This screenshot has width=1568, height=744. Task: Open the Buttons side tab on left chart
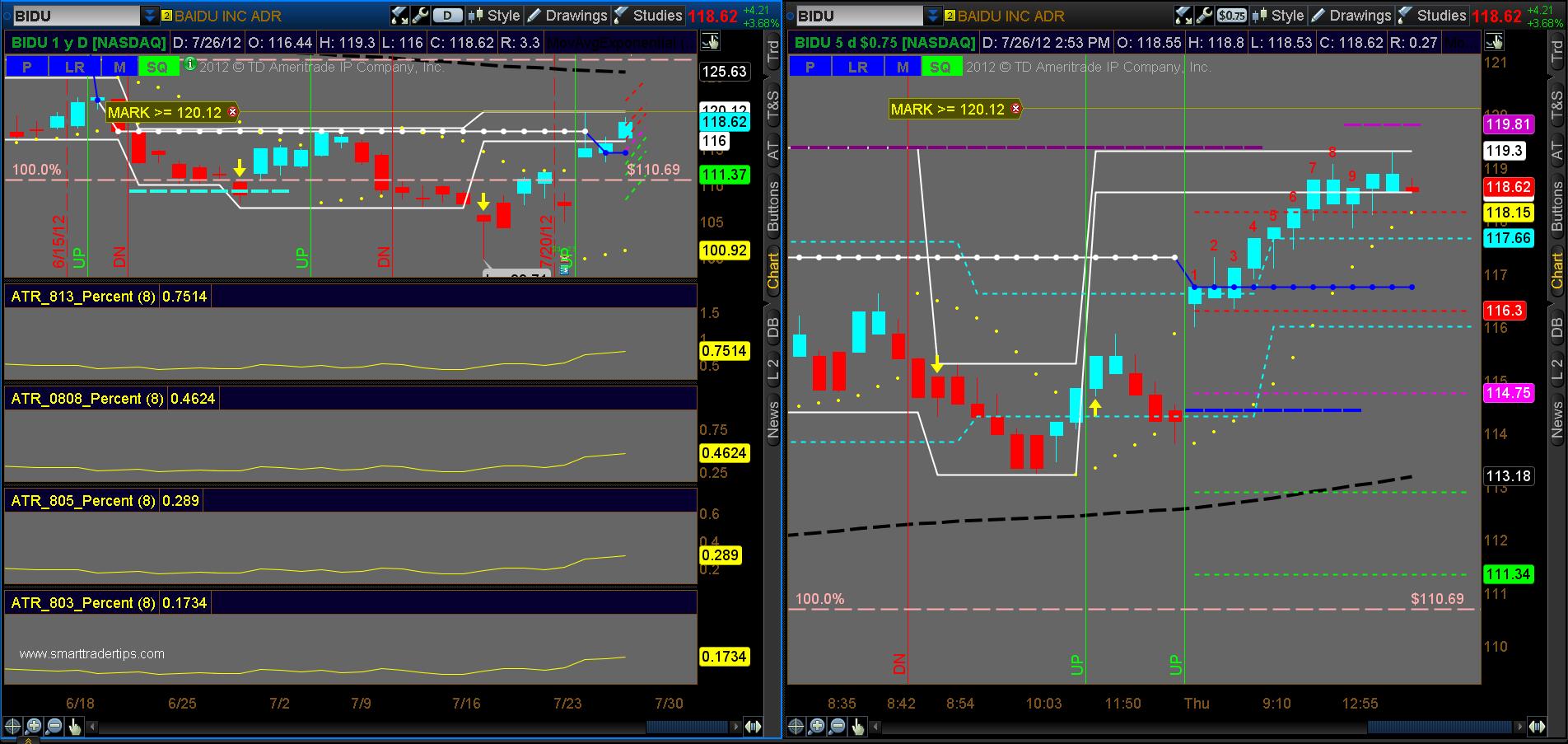coord(773,206)
